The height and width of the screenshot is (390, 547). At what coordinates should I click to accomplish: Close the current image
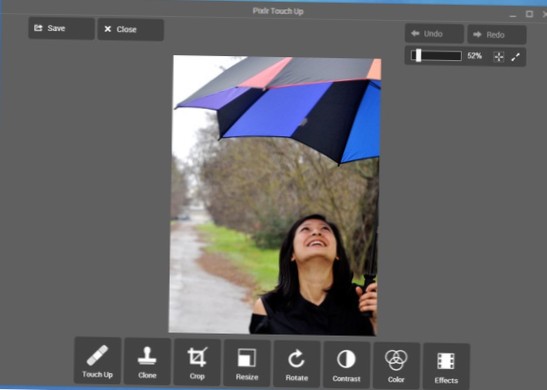pyautogui.click(x=131, y=29)
